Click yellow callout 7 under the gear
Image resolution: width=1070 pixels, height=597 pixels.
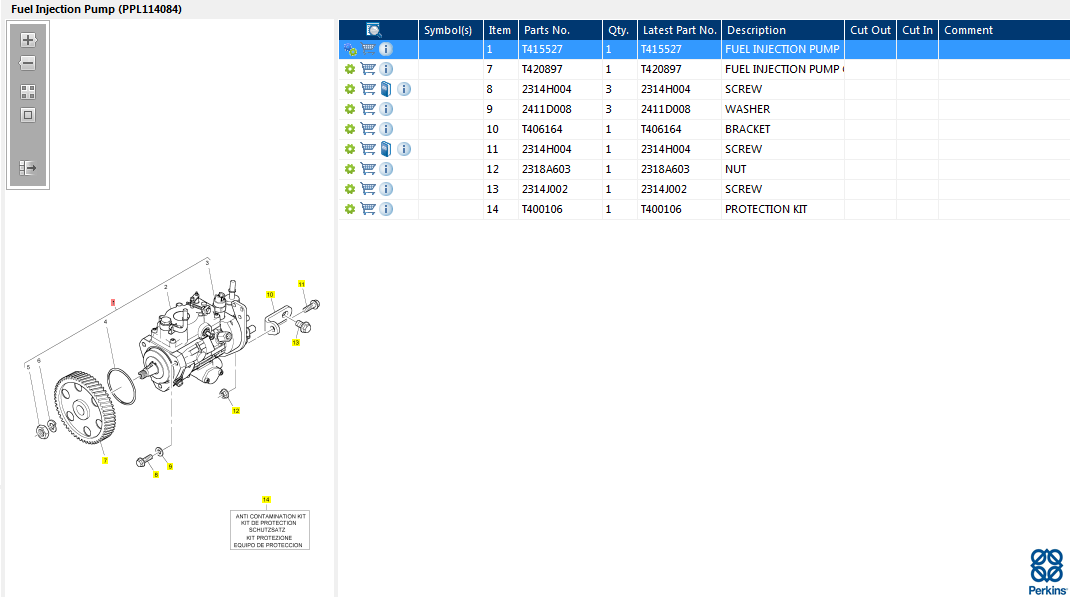coord(104,461)
